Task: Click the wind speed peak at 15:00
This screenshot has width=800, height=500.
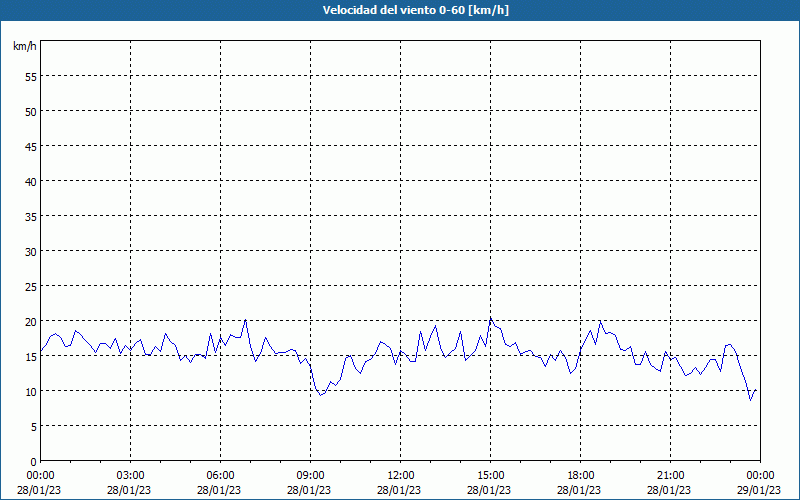Action: 491,318
